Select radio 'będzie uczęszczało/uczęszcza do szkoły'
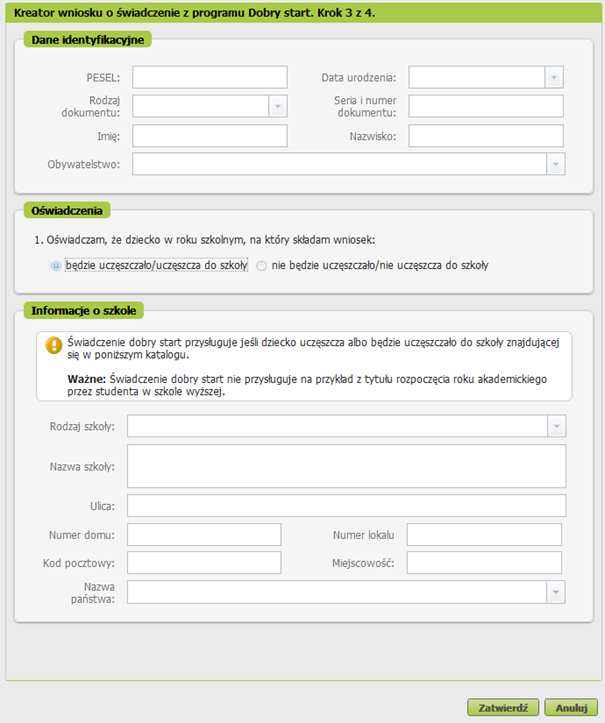Viewport: 605px width, 723px height. point(56,266)
